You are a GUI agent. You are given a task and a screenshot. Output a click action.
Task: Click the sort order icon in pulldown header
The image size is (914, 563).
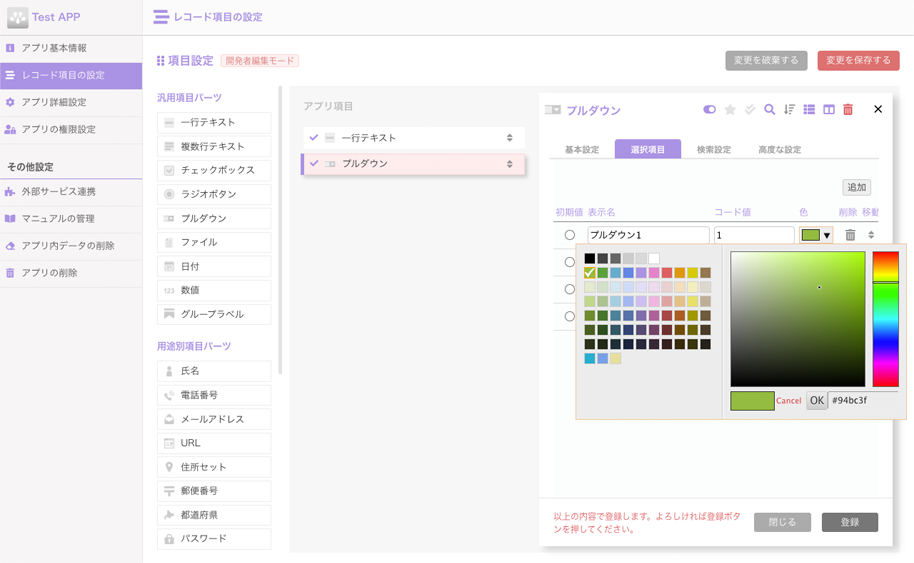(789, 110)
